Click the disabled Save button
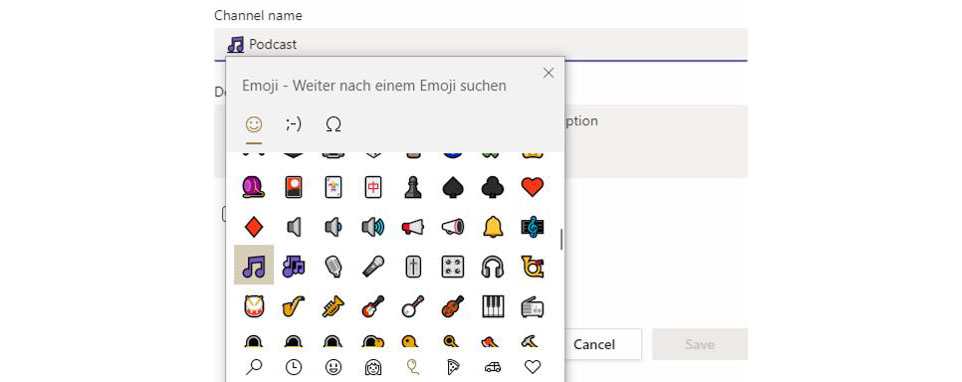The height and width of the screenshot is (382, 962). [699, 345]
